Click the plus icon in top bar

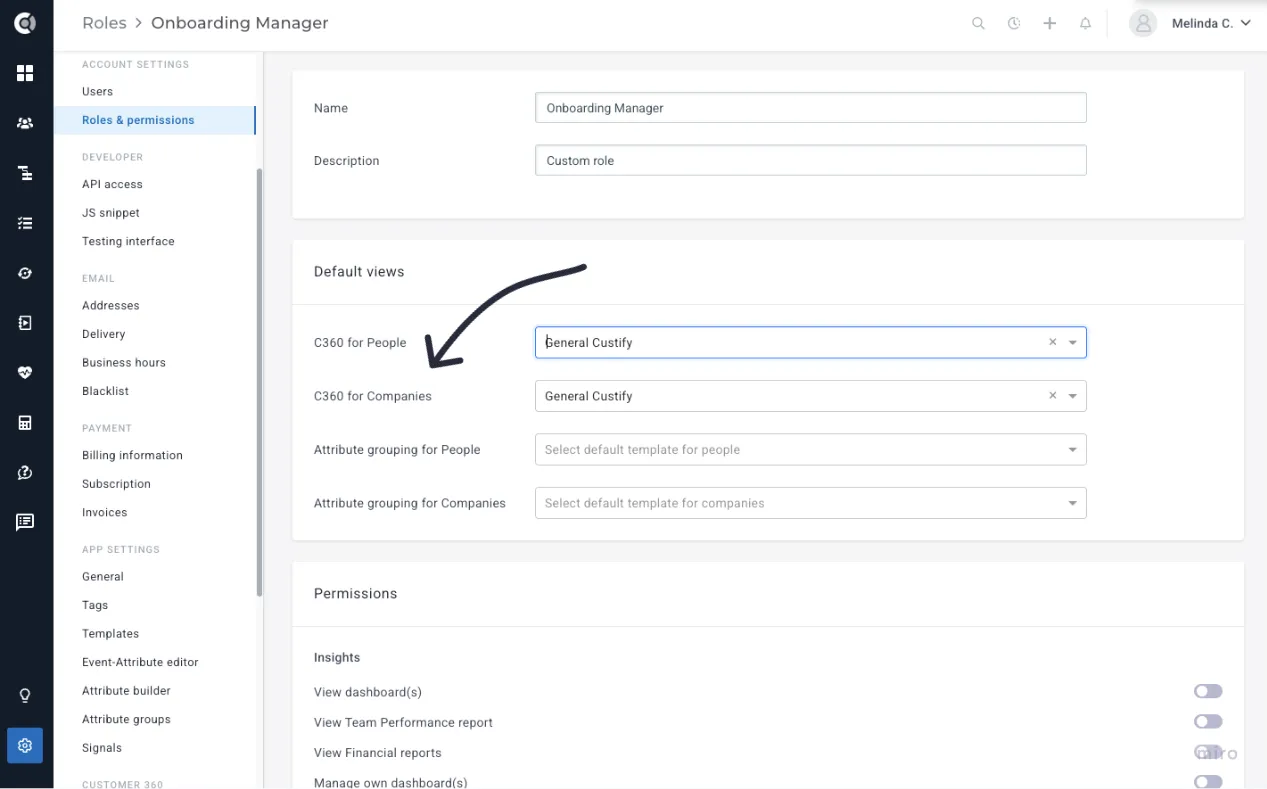point(1050,23)
